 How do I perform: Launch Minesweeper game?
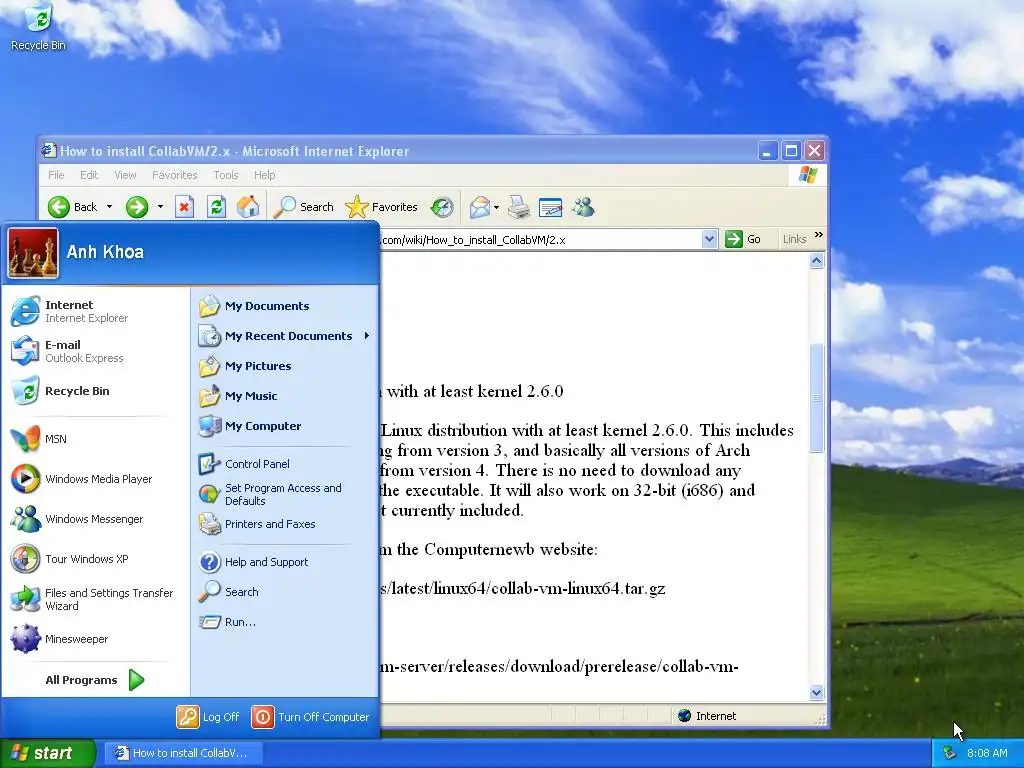95,639
